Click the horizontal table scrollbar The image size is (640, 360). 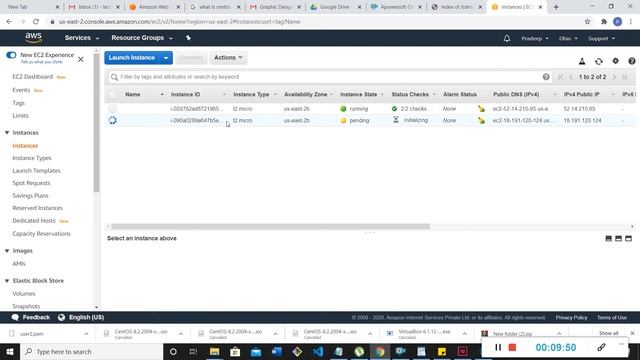[270, 227]
